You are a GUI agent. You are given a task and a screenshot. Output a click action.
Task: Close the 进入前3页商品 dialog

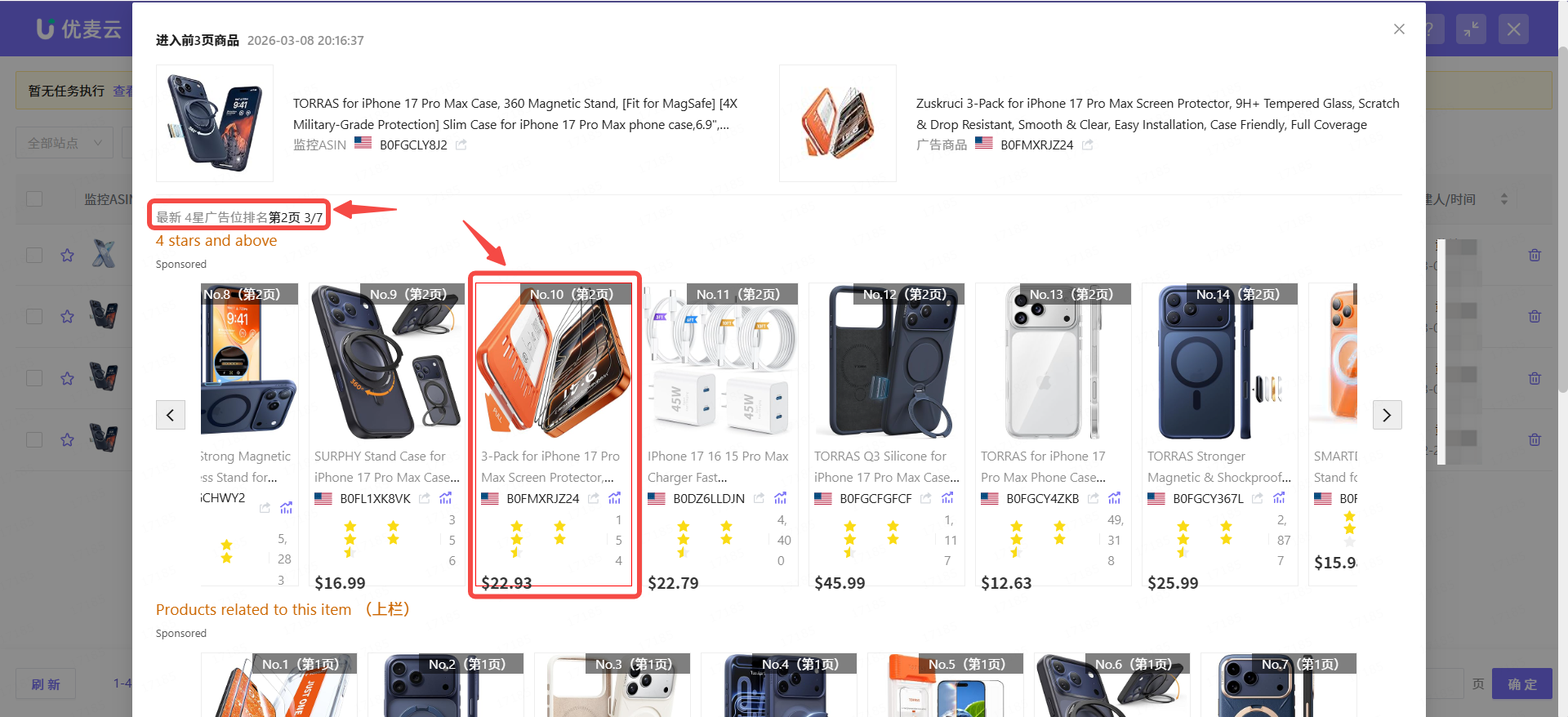(1399, 29)
